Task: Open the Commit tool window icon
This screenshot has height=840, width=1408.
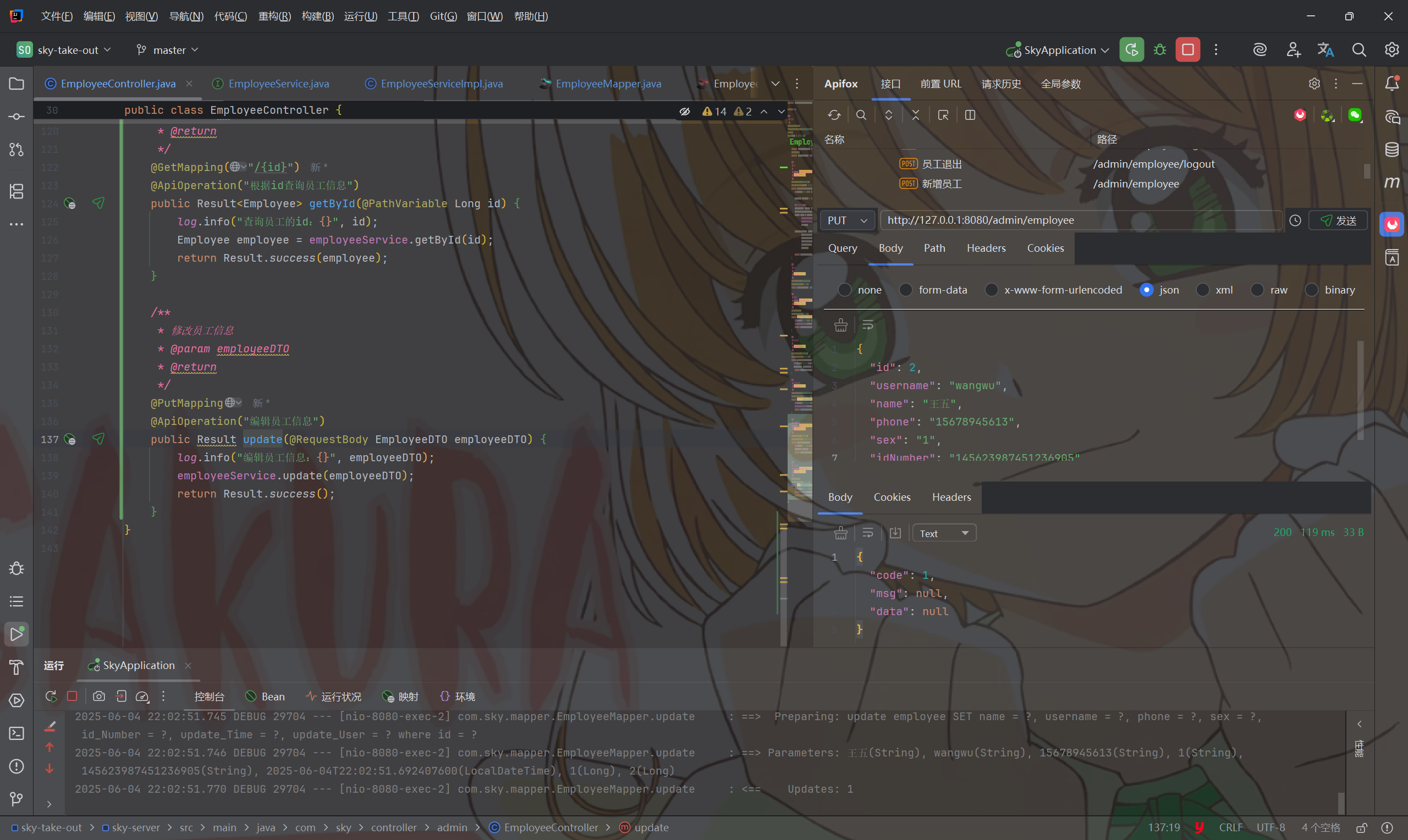Action: (x=16, y=117)
